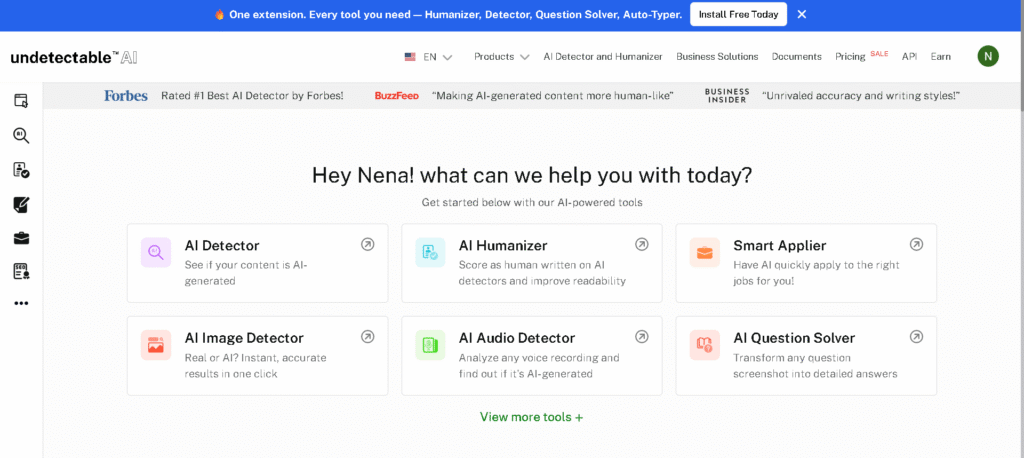The width and height of the screenshot is (1024, 458).
Task: Click "Get started below with our AI-powered tools"
Action: pos(532,203)
